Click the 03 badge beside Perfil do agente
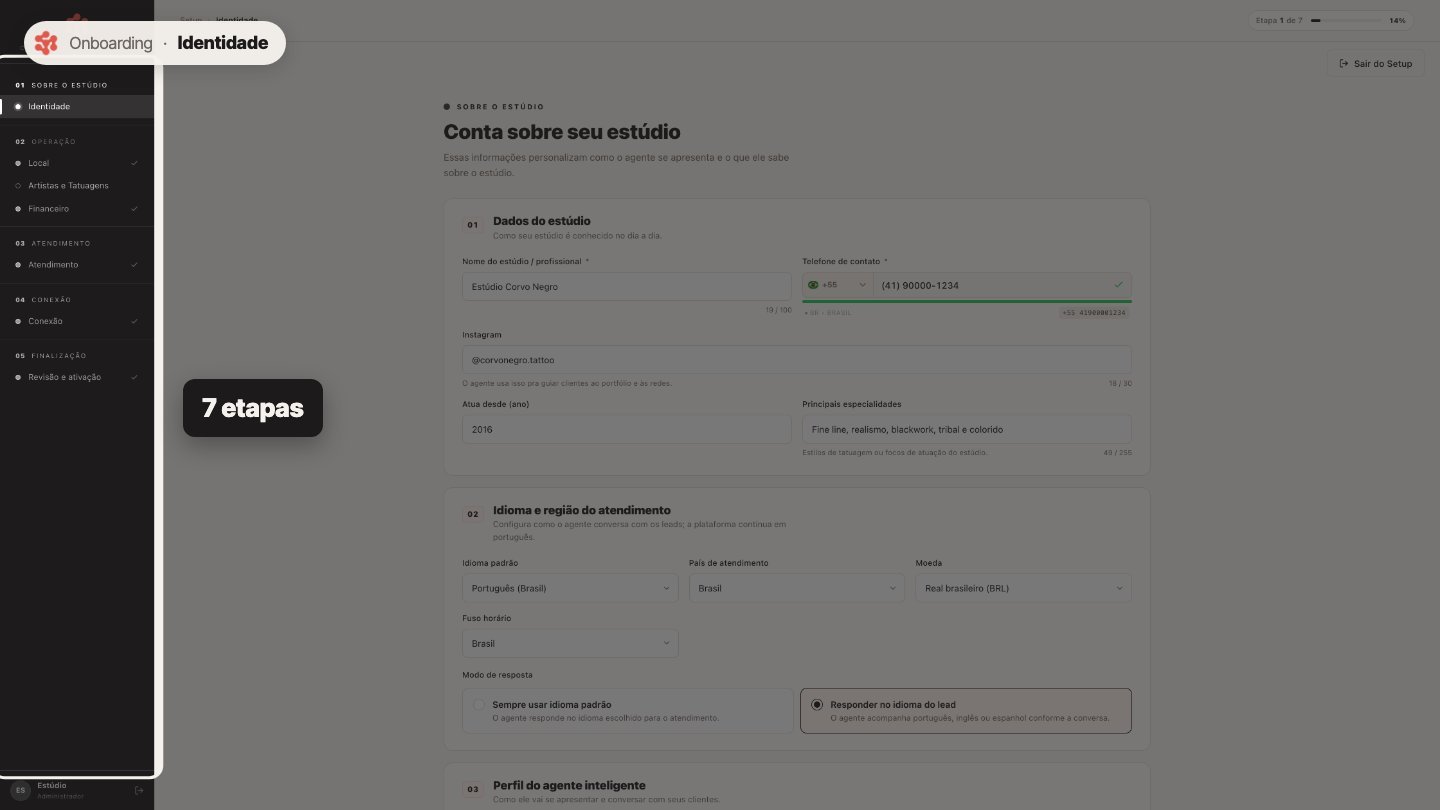 tap(473, 790)
